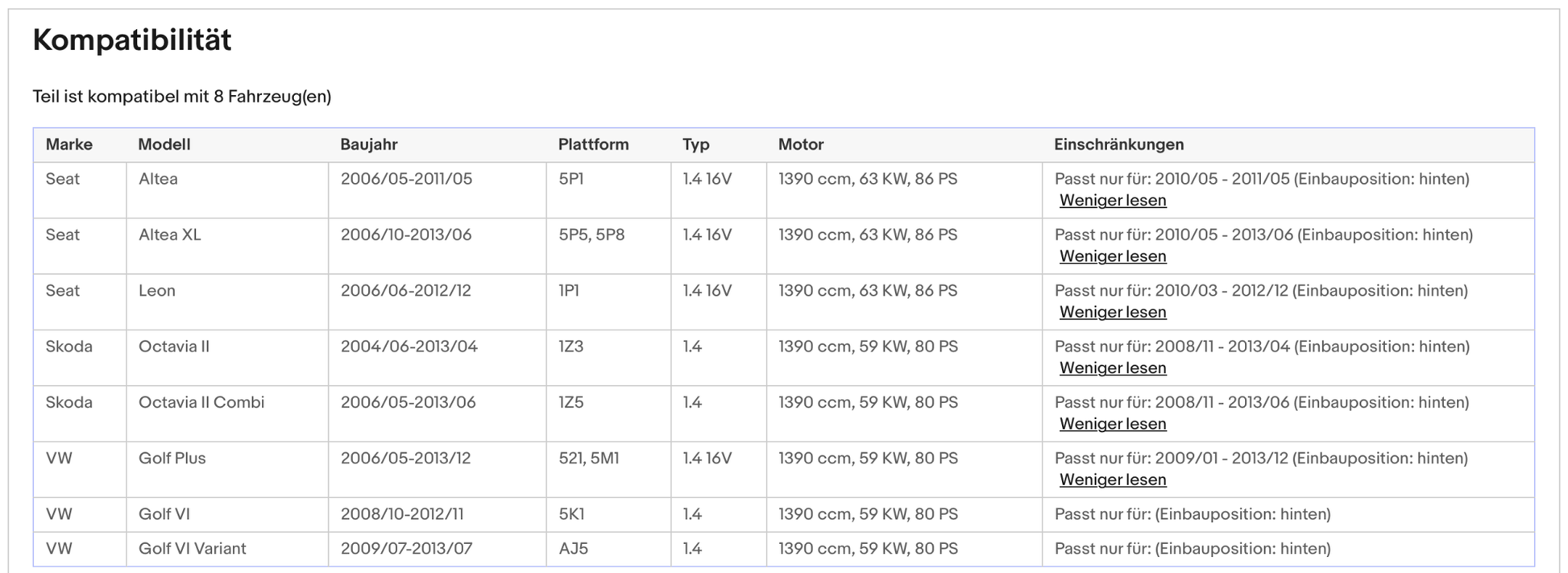1568x573 pixels.
Task: Click the Einschränkungen column header
Action: 1118,145
